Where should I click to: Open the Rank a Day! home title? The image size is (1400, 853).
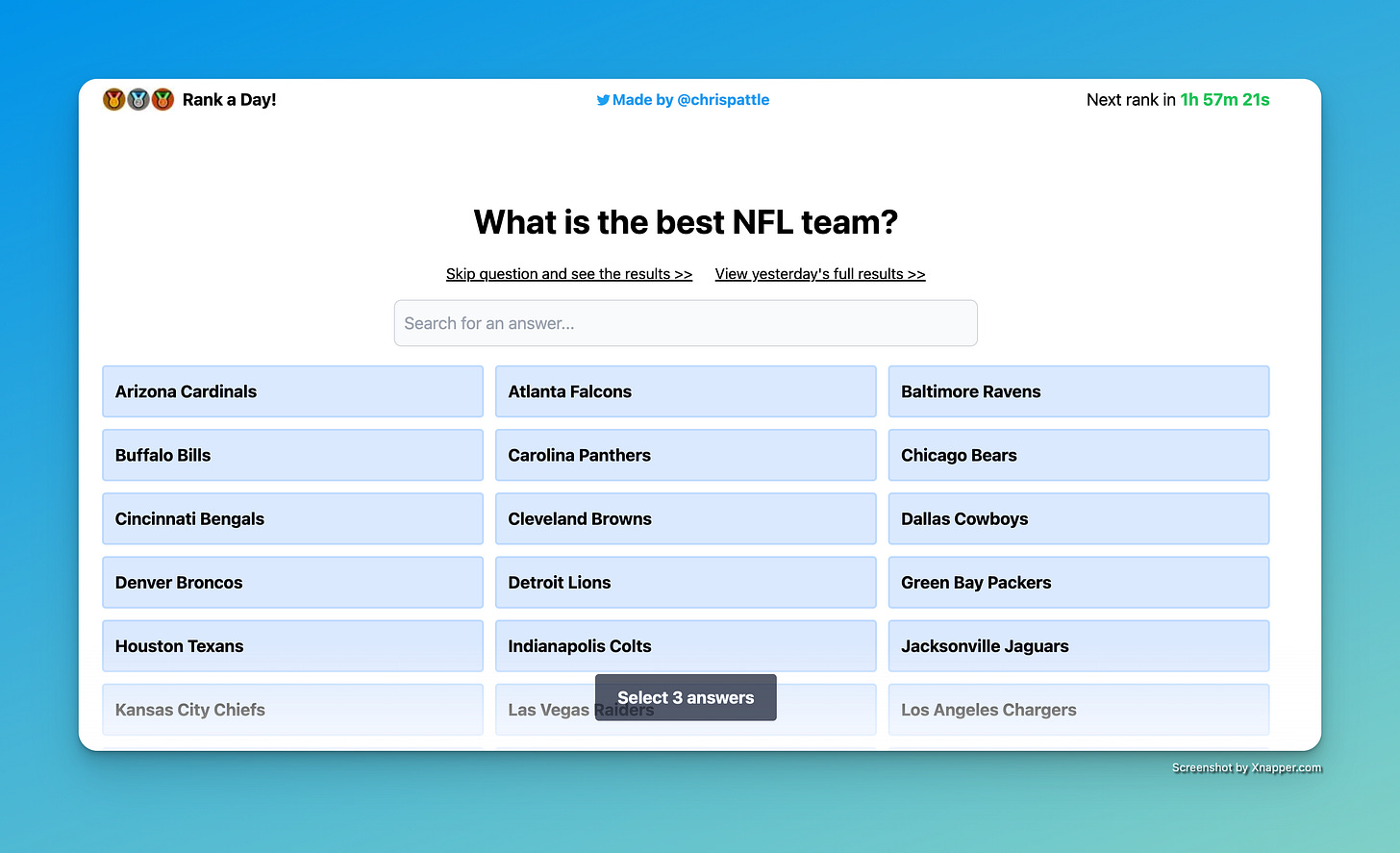229,100
